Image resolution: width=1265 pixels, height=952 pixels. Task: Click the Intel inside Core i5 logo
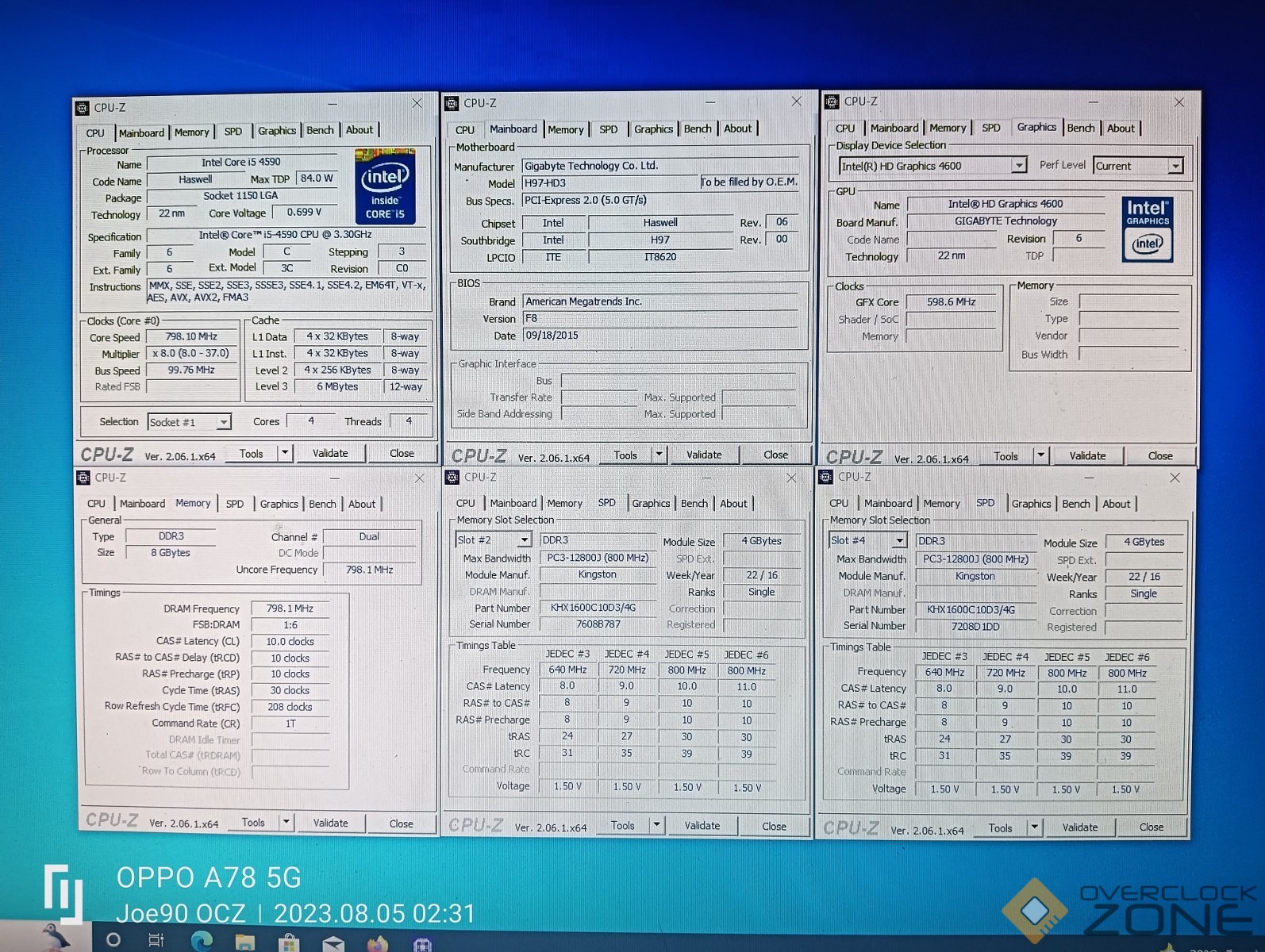385,186
